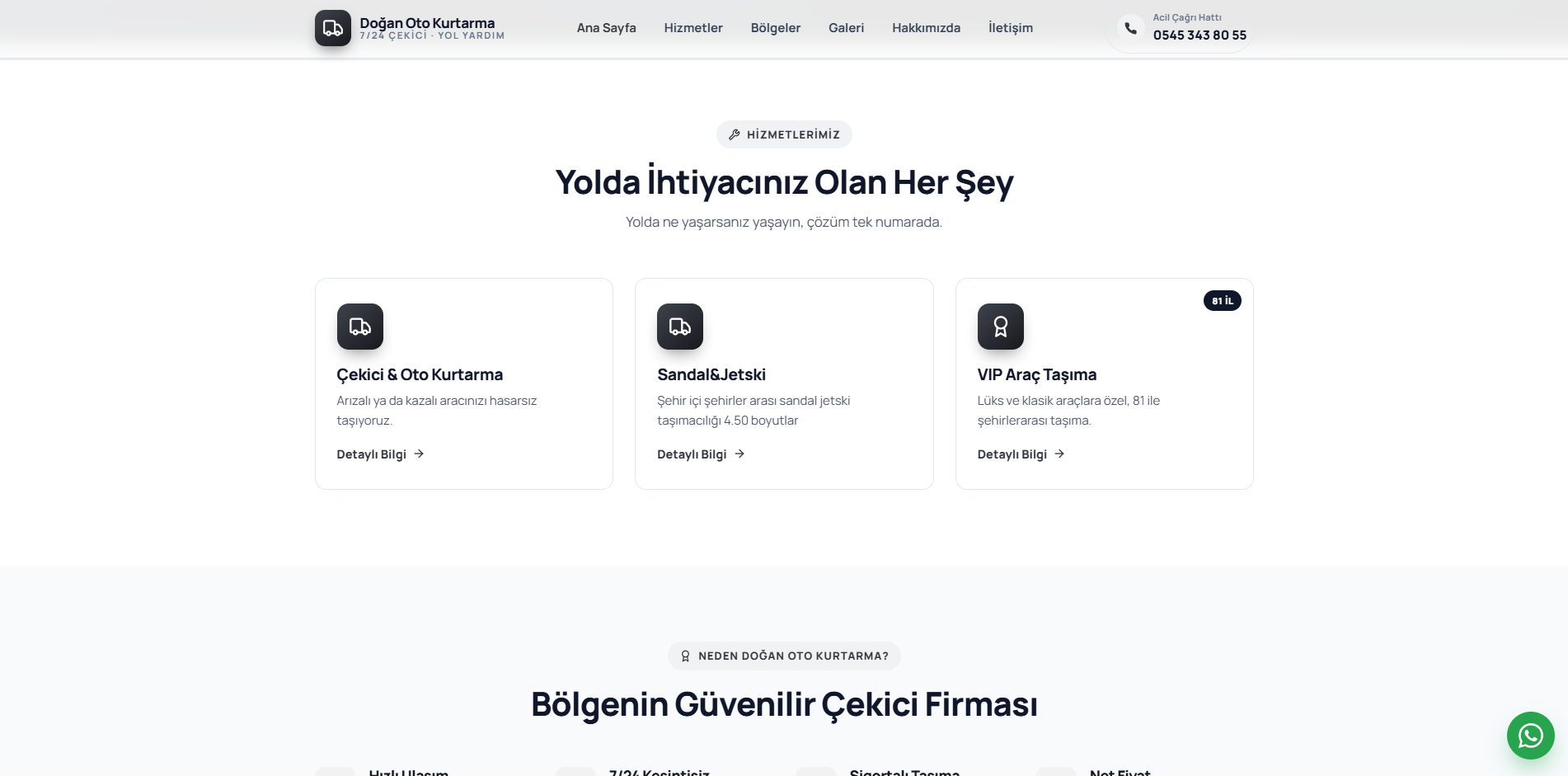Click arrow next to Detaylı Bilgi under VIP Araç Taşıma
The width and height of the screenshot is (1568, 776).
coord(1059,454)
